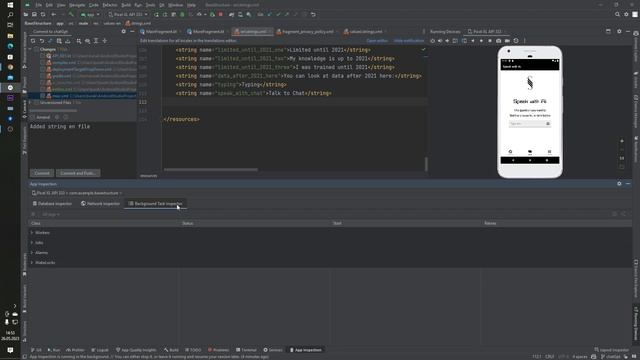Image resolution: width=640 pixels, height=360 pixels.
Task: Open IDE settings gear icon at top right toolbar
Action: [x=626, y=14]
